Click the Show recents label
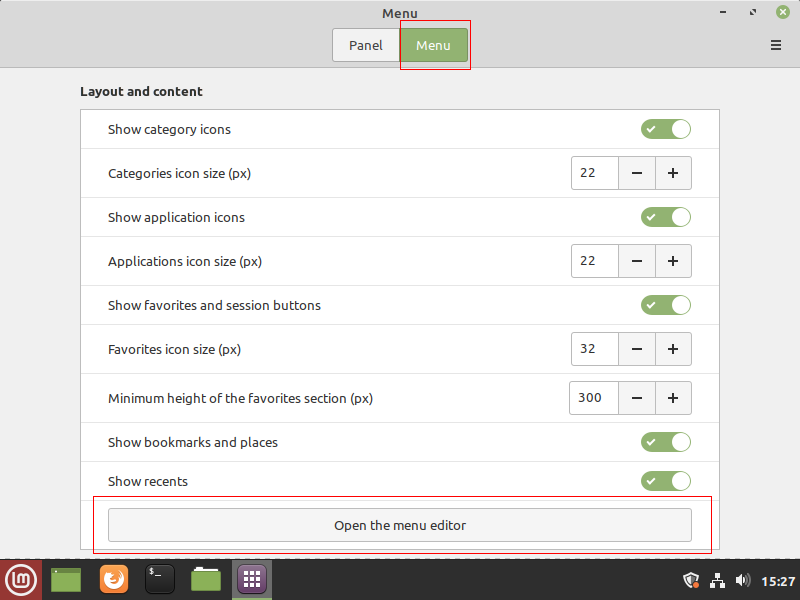 (x=148, y=481)
